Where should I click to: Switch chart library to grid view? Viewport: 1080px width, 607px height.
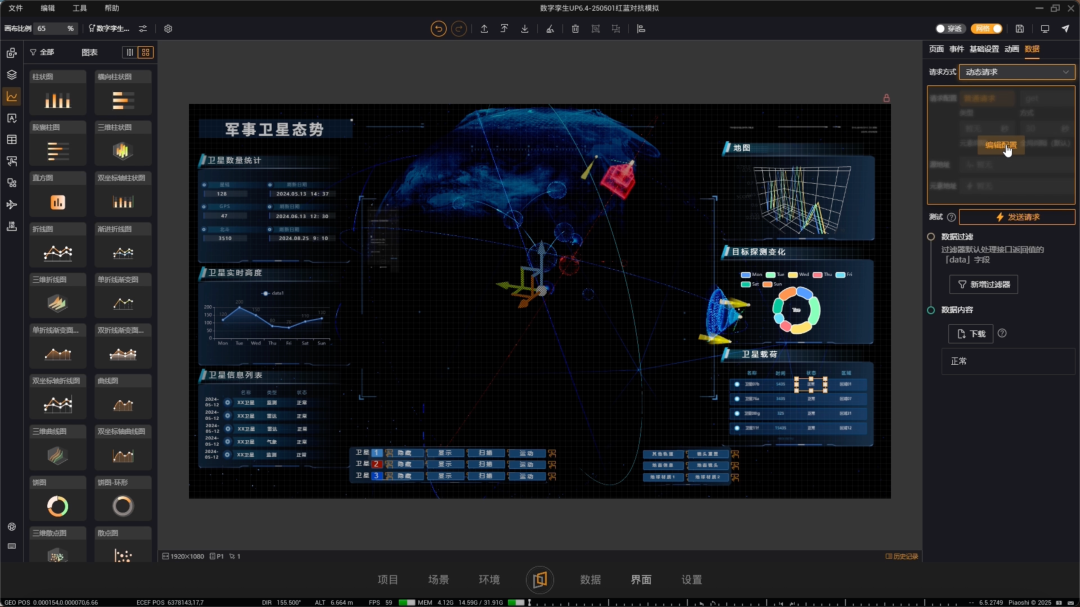146,52
